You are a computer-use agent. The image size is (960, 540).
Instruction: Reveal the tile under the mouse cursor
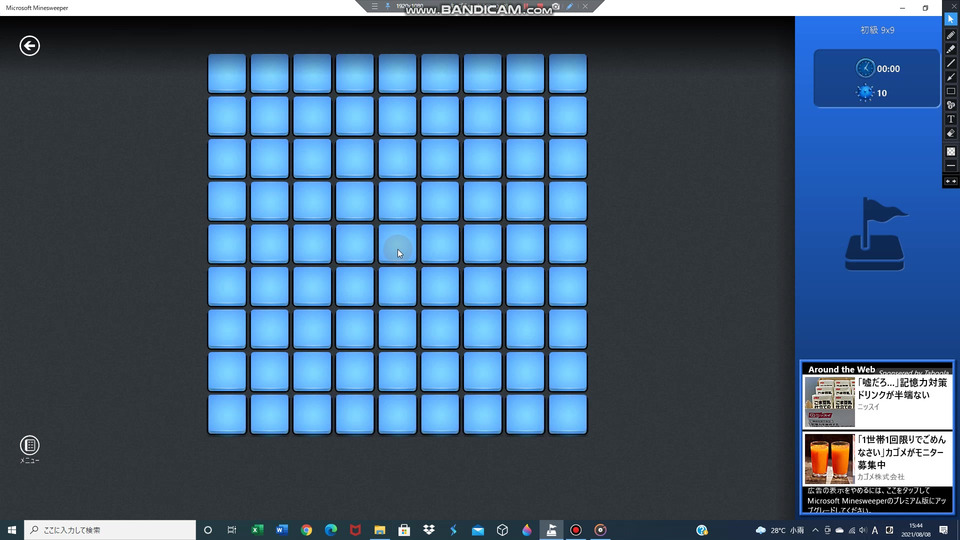pos(397,244)
